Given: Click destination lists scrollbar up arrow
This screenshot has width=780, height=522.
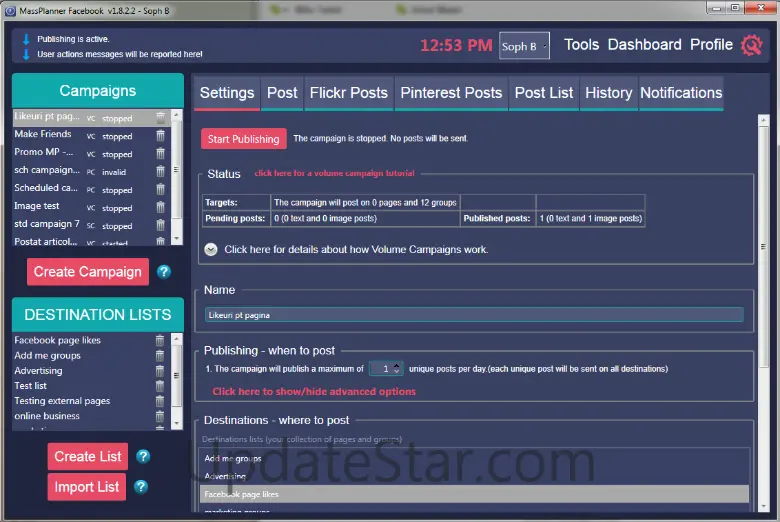Looking at the screenshot, I should point(176,339).
